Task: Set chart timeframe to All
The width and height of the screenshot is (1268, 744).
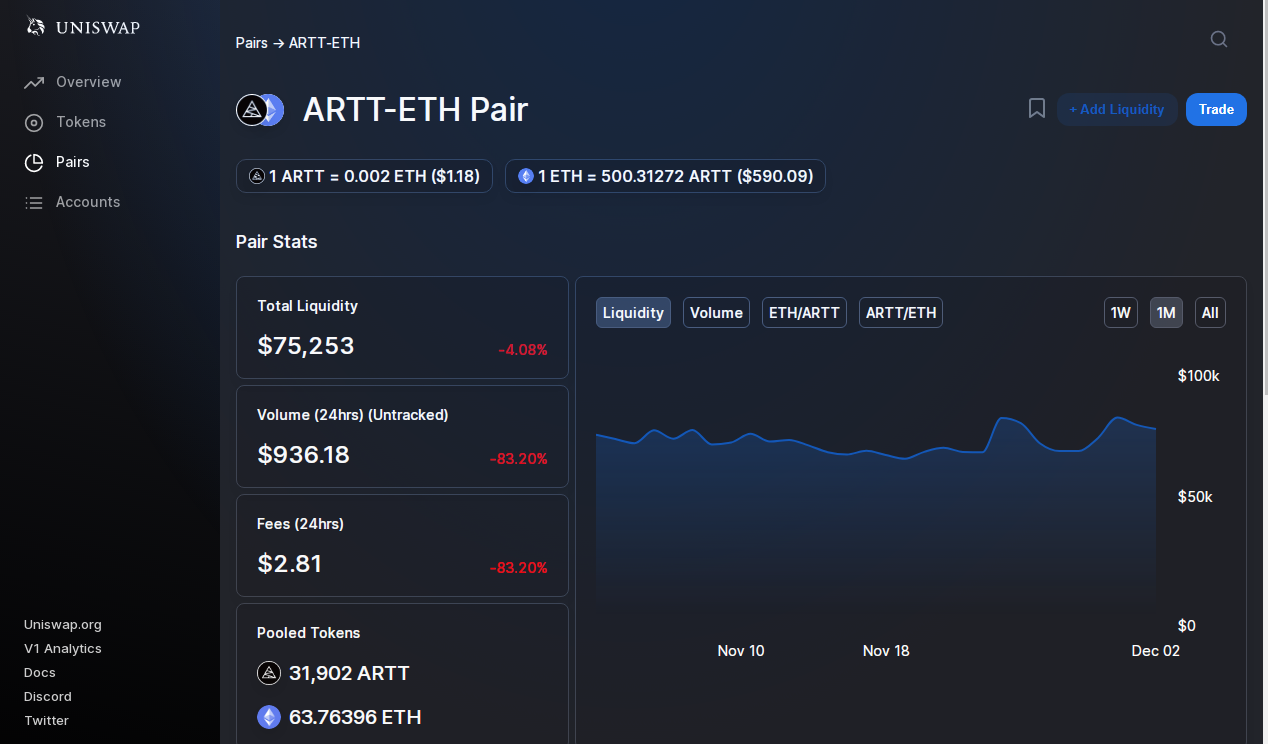Action: pyautogui.click(x=1210, y=313)
